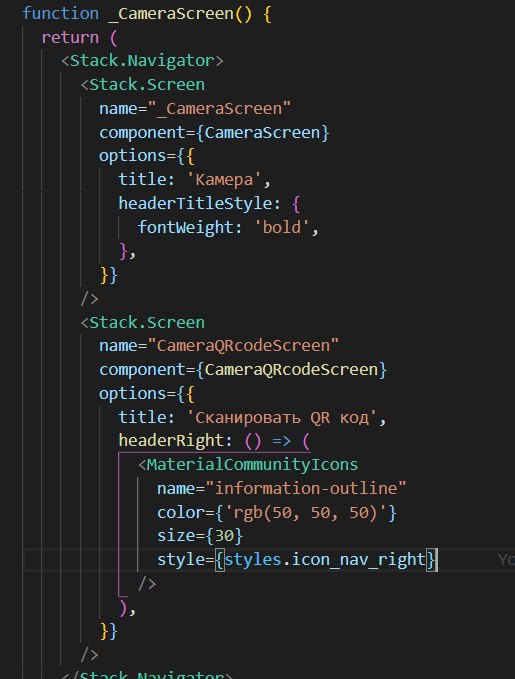515x679 pixels.
Task: Click the color 'rgb(50, 50, 50)' value
Action: pyautogui.click(x=306, y=513)
